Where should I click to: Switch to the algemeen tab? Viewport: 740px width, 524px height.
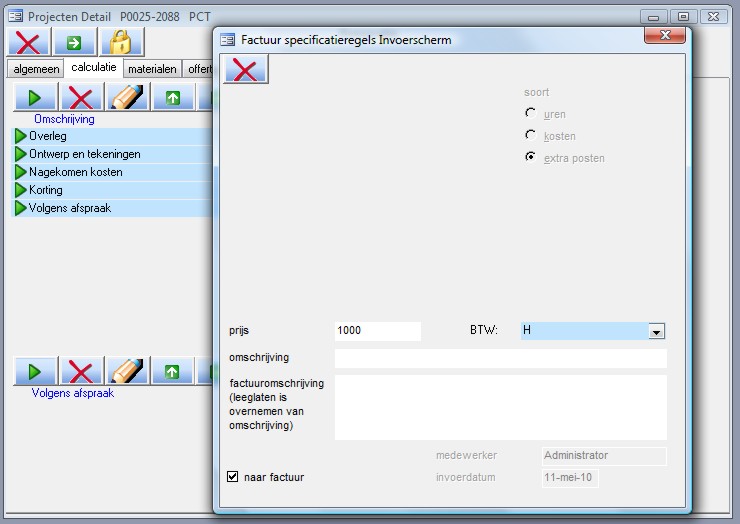click(x=36, y=69)
